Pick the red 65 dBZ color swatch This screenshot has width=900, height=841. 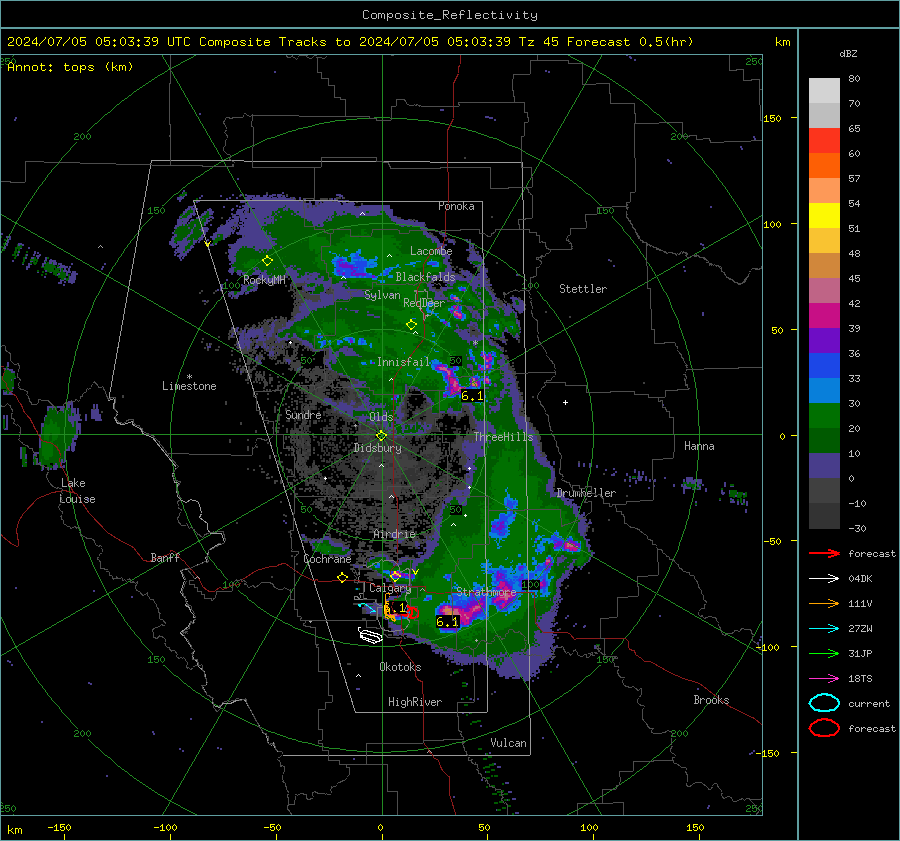[824, 141]
